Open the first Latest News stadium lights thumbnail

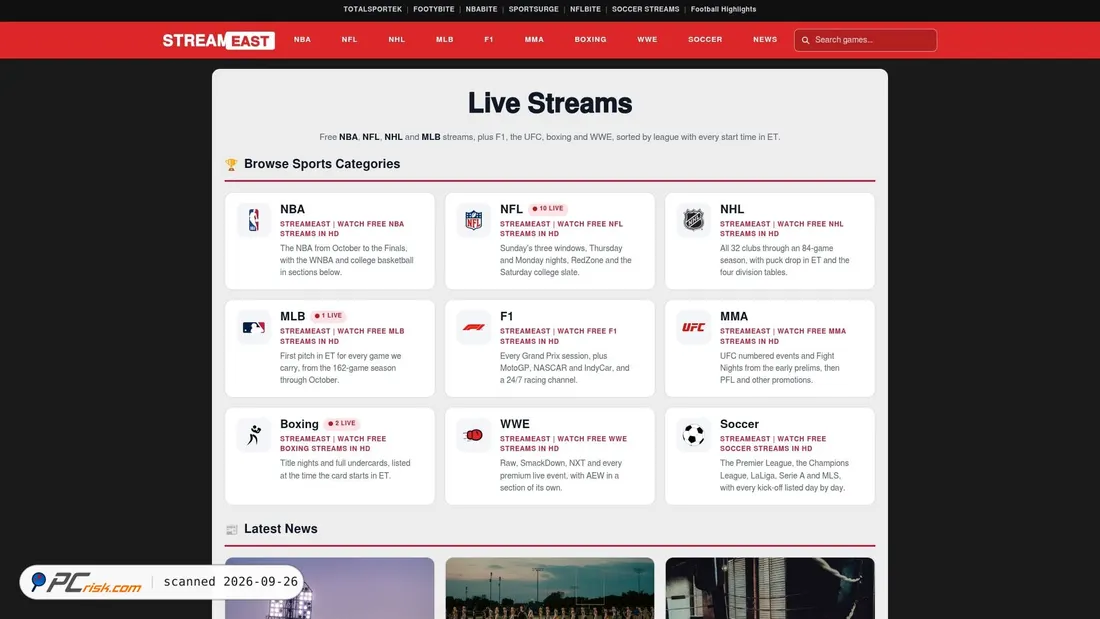(330, 588)
